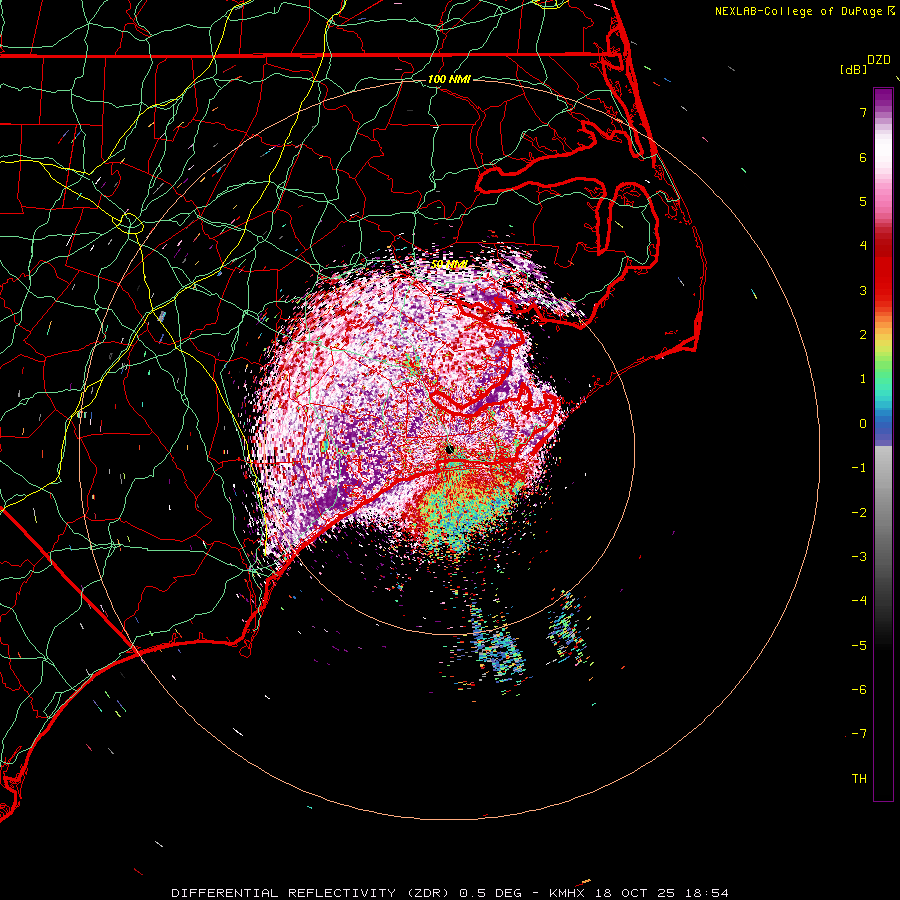The image size is (900, 900).
Task: Click the 4 dB scale label
Action: [863, 246]
